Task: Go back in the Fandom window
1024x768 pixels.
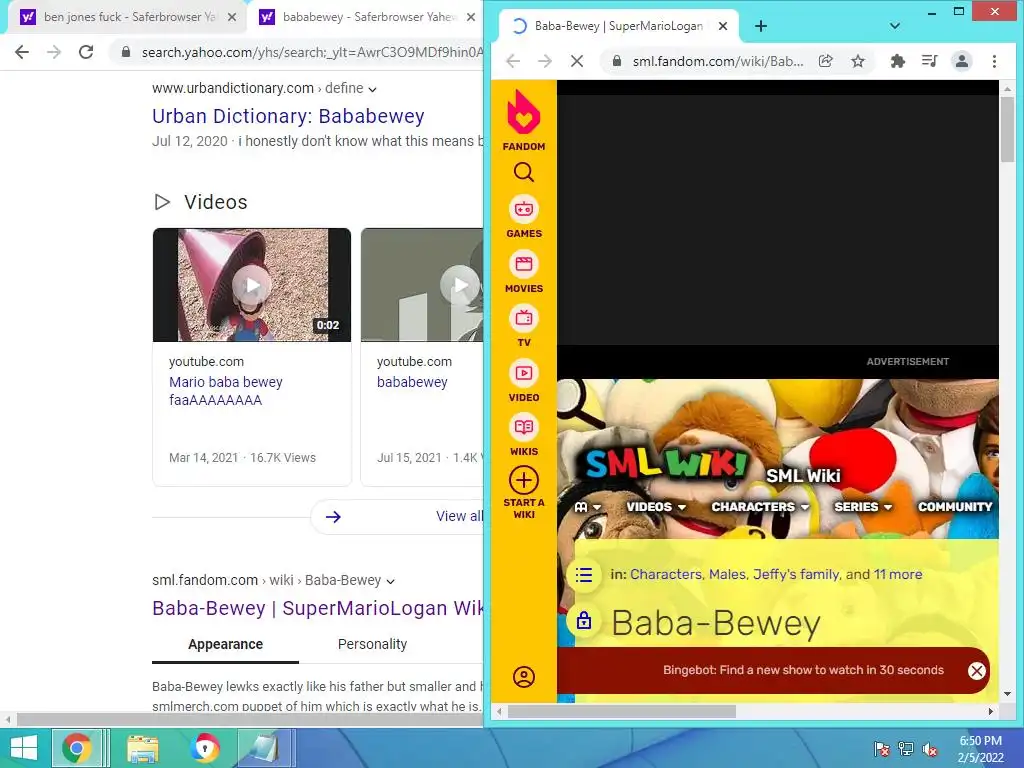Action: [513, 61]
